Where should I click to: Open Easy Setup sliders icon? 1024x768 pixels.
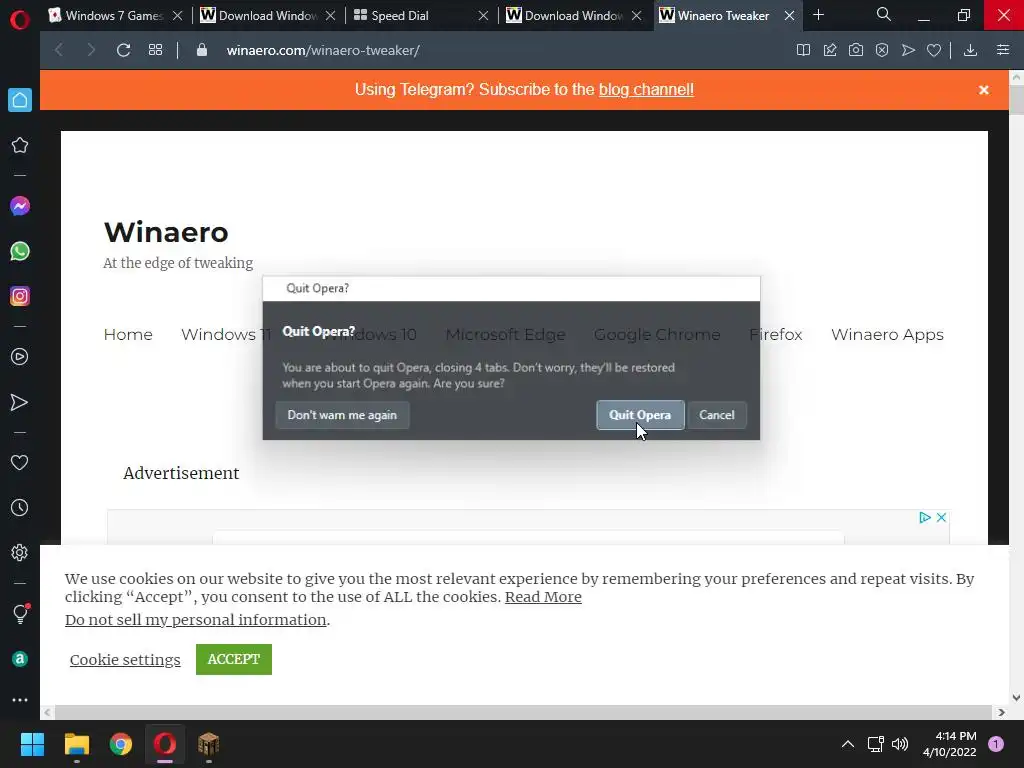(1003, 50)
